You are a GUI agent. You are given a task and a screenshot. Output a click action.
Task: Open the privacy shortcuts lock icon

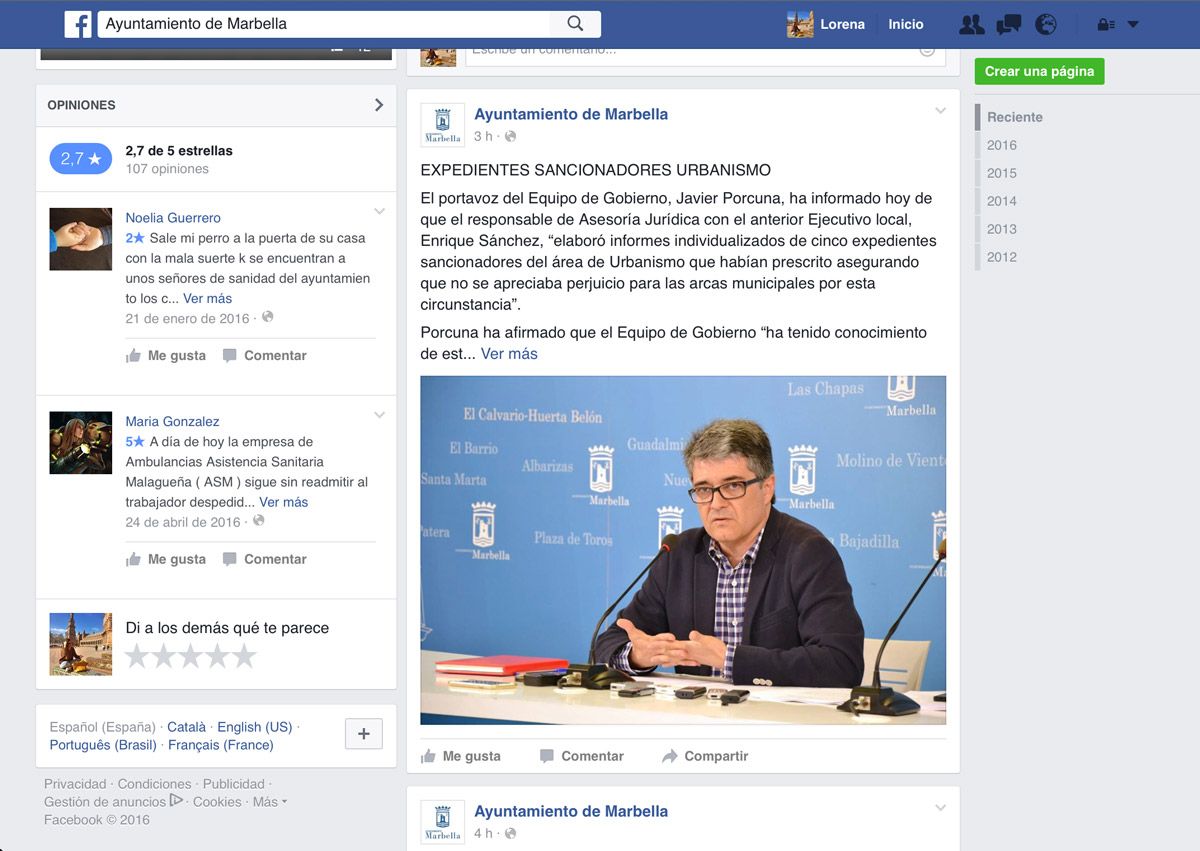coord(1106,25)
